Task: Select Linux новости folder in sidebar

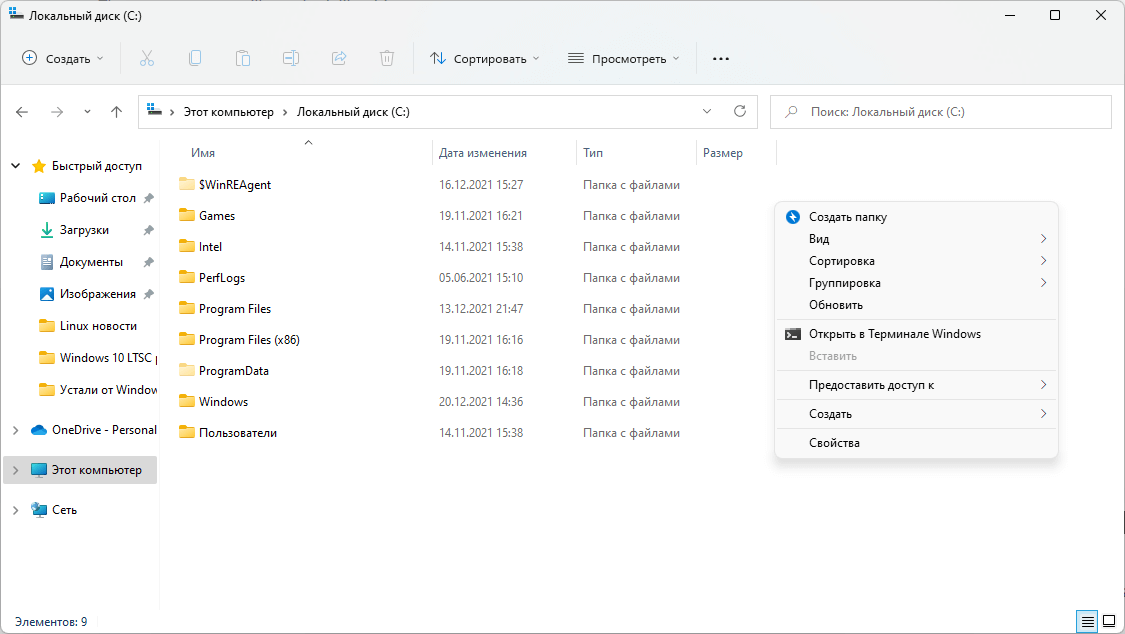Action: (97, 326)
